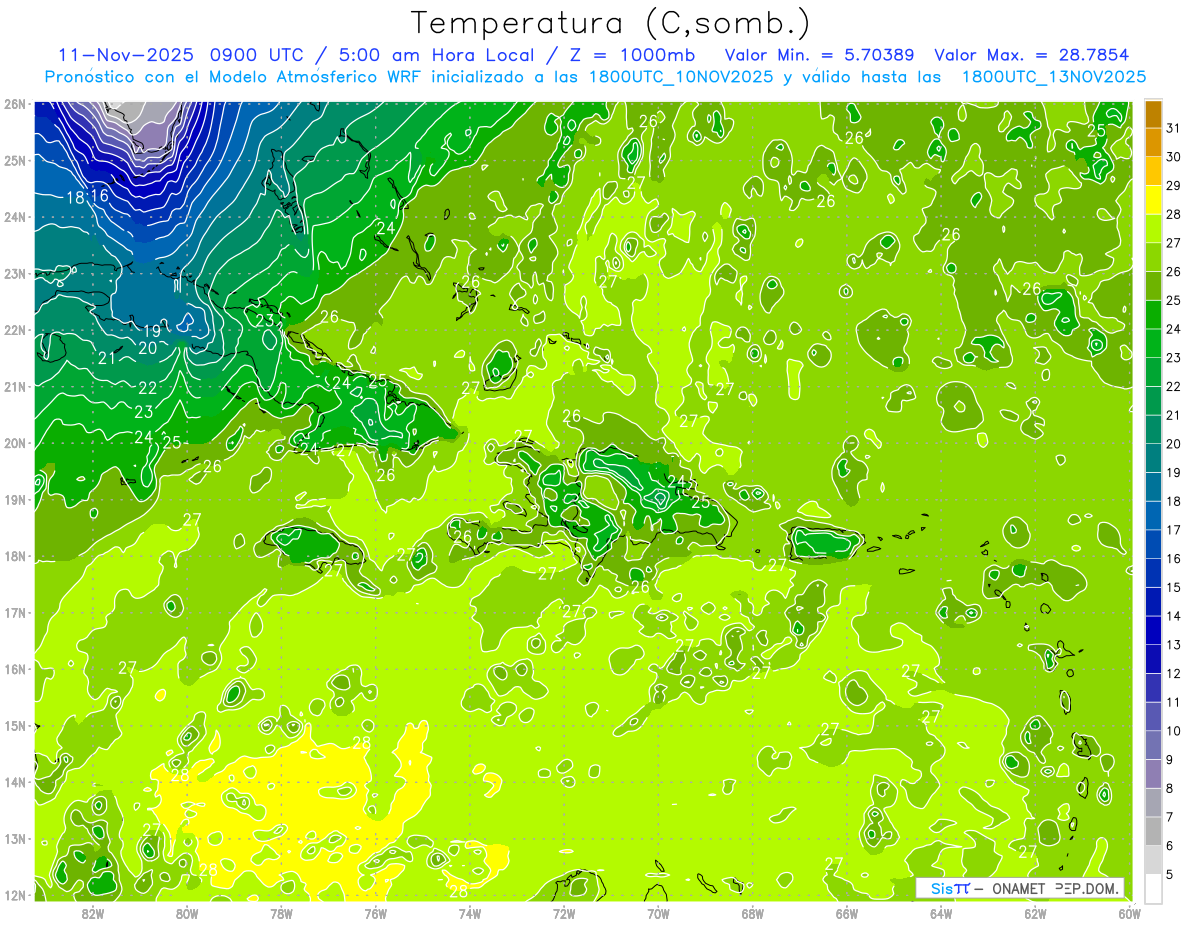The width and height of the screenshot is (1200, 927).
Task: Pick the light gray swatch between 5 and 6
Action: click(x=1153, y=860)
